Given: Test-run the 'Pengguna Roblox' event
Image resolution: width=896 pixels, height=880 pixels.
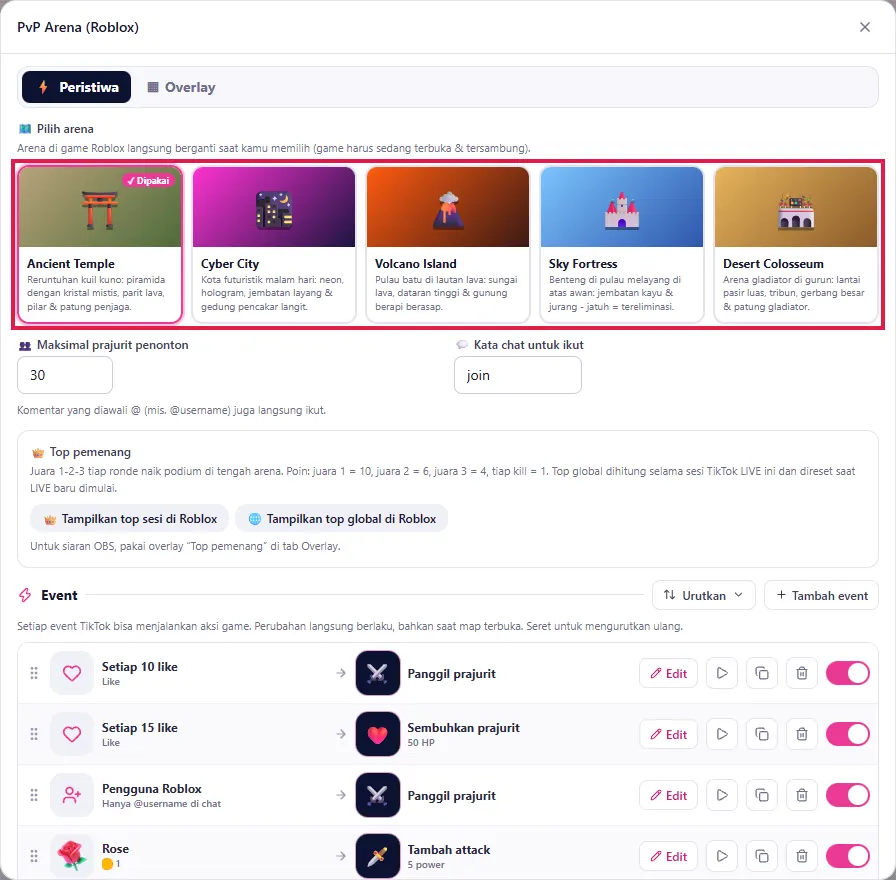Looking at the screenshot, I should coord(722,795).
